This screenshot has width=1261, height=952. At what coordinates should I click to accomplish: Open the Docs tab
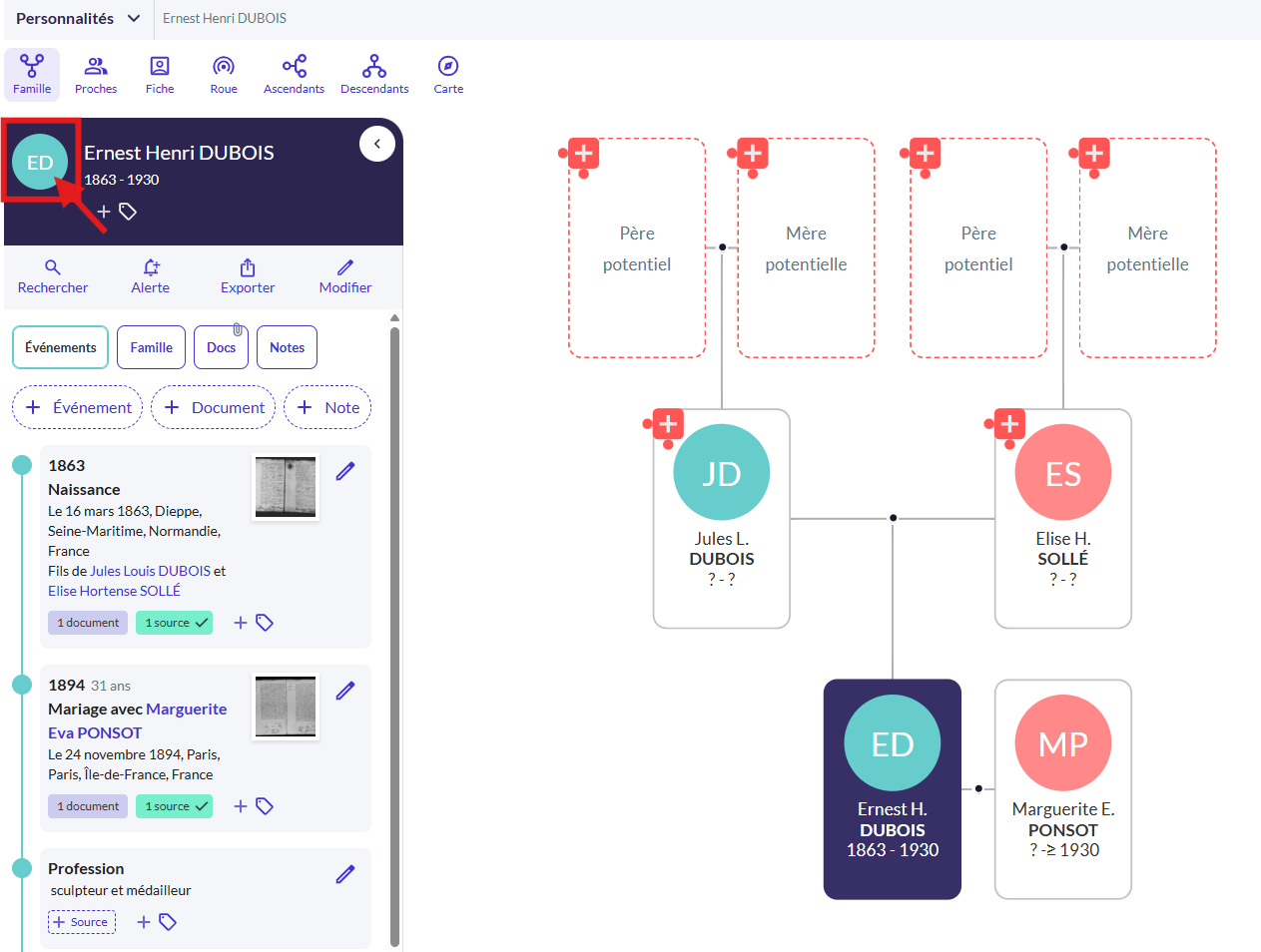pos(221,347)
